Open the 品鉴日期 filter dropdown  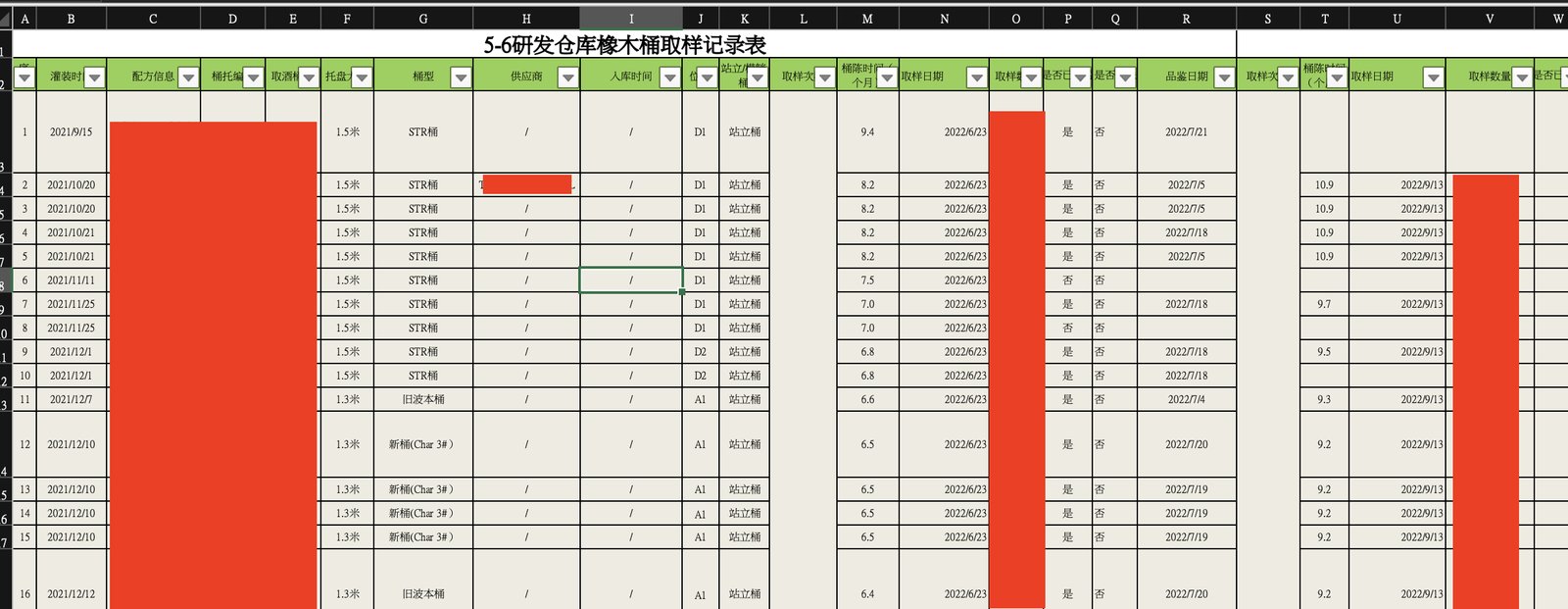click(x=1224, y=77)
